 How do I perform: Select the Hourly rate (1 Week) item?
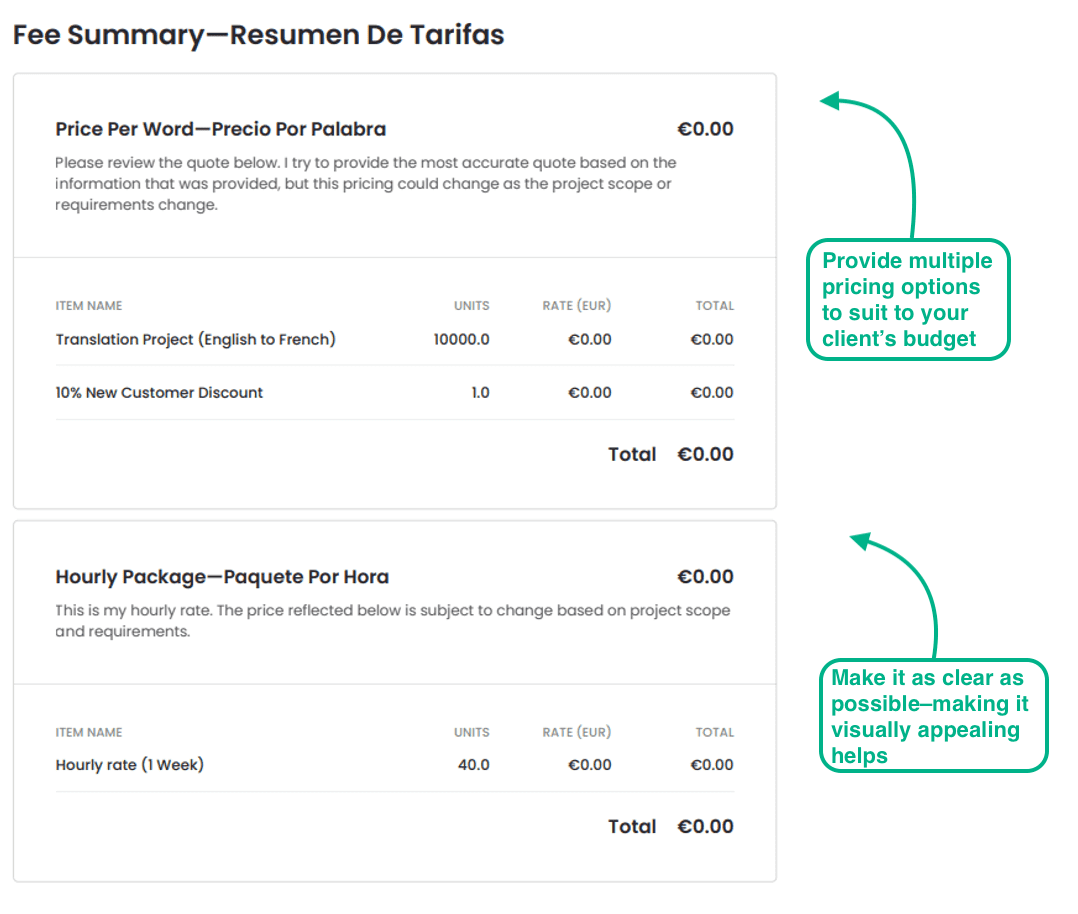click(x=129, y=765)
